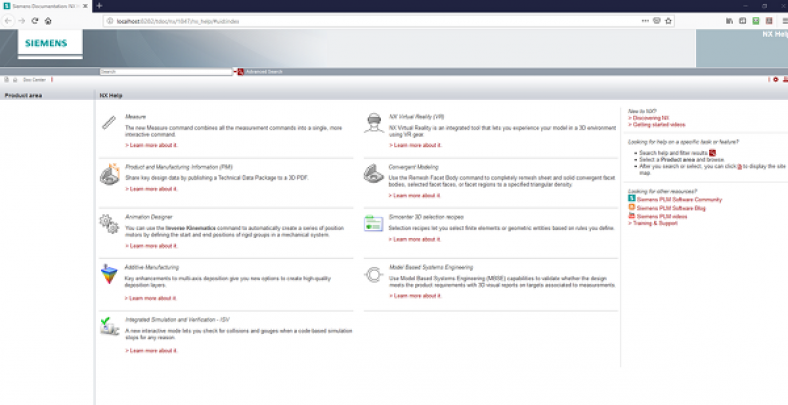Click the red print icon at far right
This screenshot has height=405, width=788.
click(x=785, y=79)
